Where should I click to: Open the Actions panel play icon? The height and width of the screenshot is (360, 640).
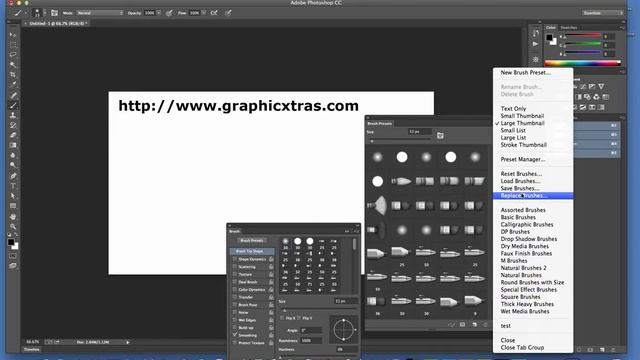535,44
